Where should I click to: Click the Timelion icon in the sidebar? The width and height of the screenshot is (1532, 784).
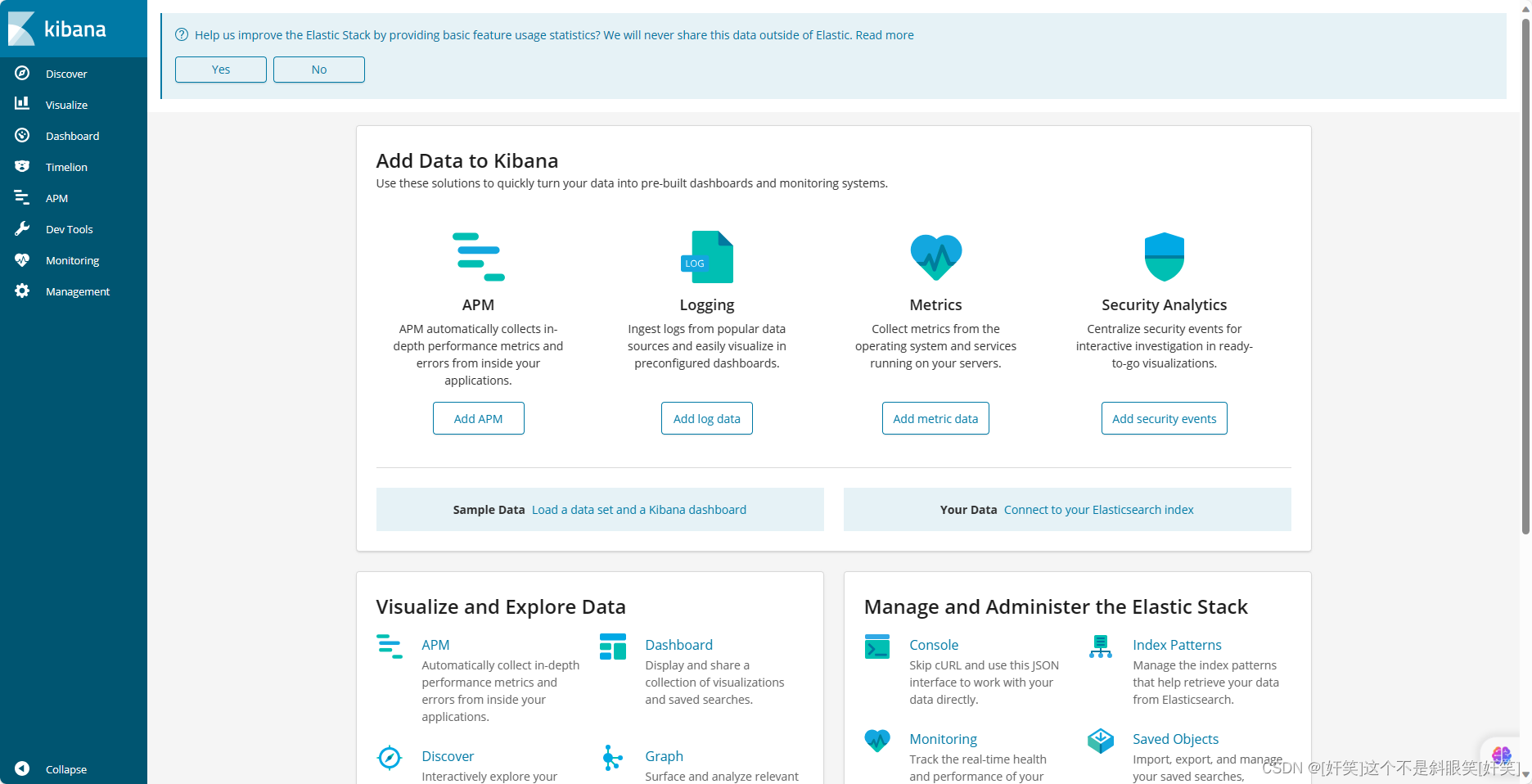tap(22, 166)
